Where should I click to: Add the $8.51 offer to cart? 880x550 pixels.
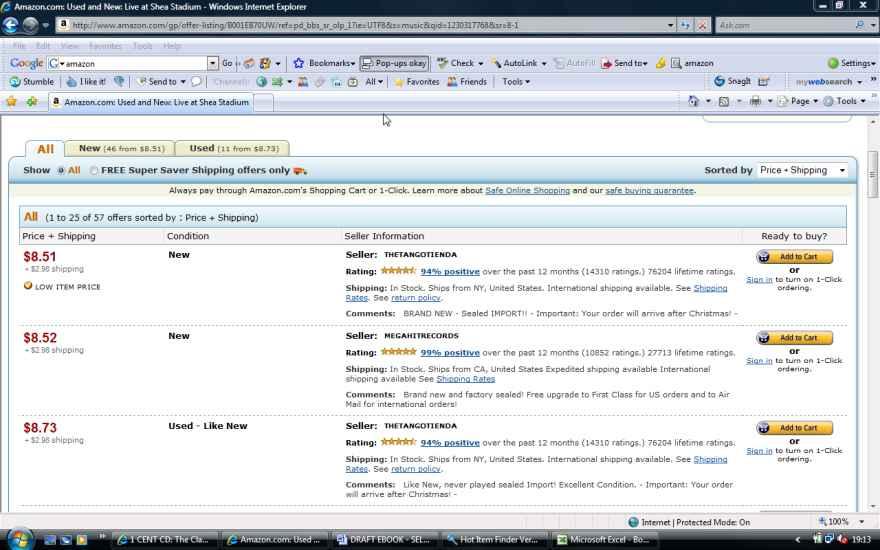tap(794, 257)
